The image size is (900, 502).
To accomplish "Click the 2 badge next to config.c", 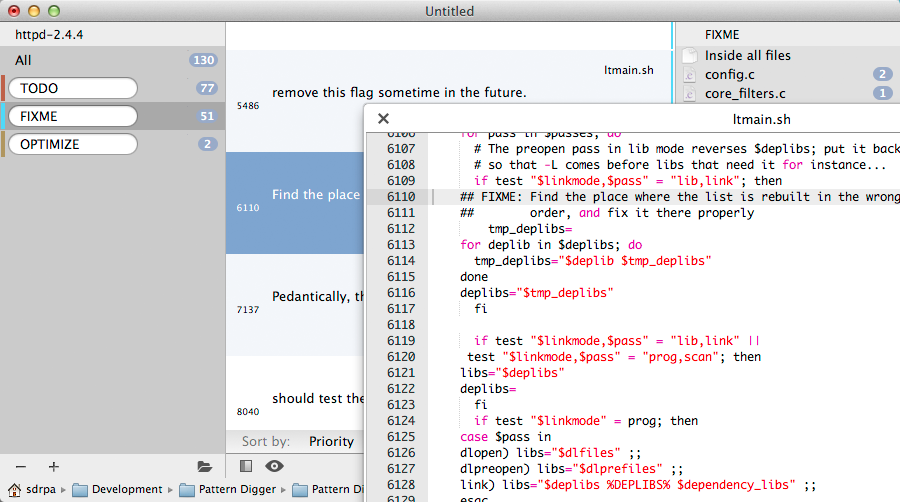I will click(x=882, y=74).
